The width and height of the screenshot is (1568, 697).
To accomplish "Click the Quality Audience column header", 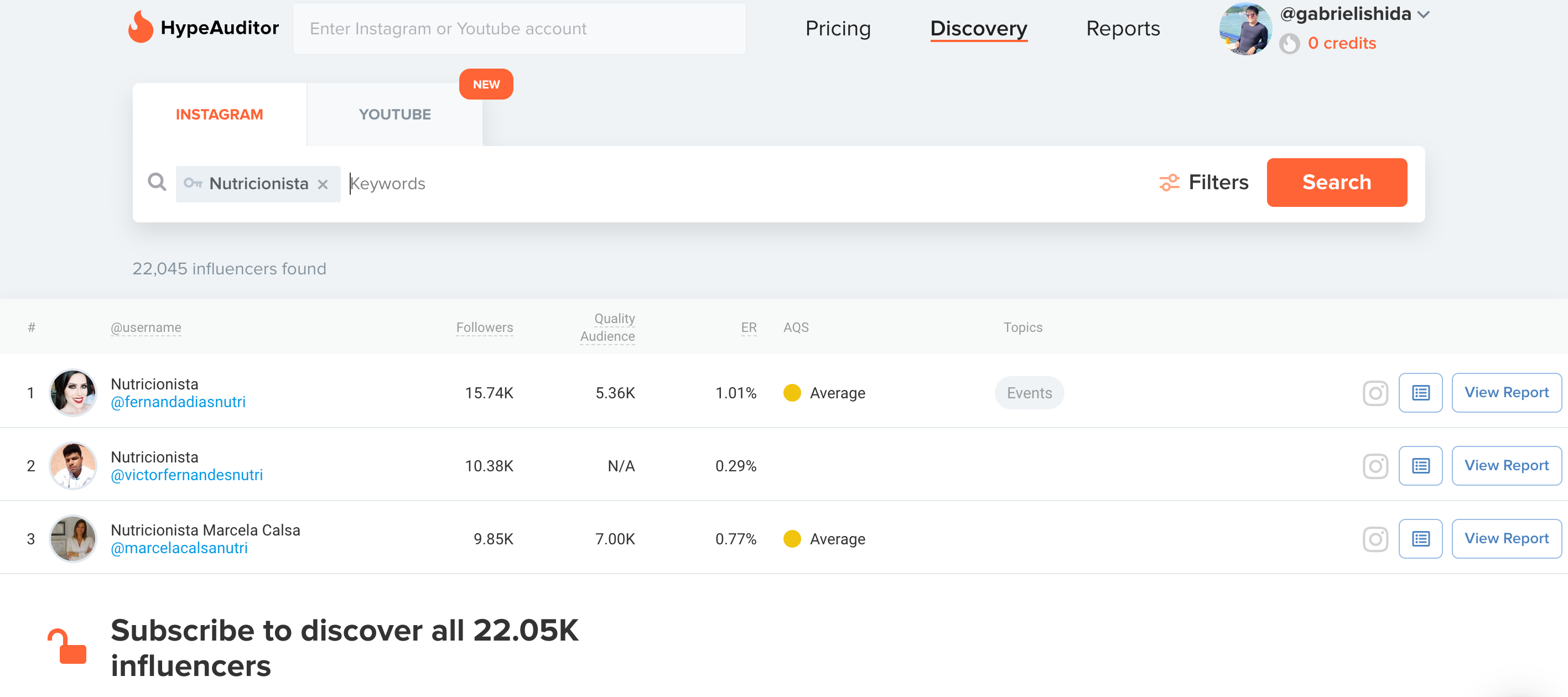I will pos(608,327).
